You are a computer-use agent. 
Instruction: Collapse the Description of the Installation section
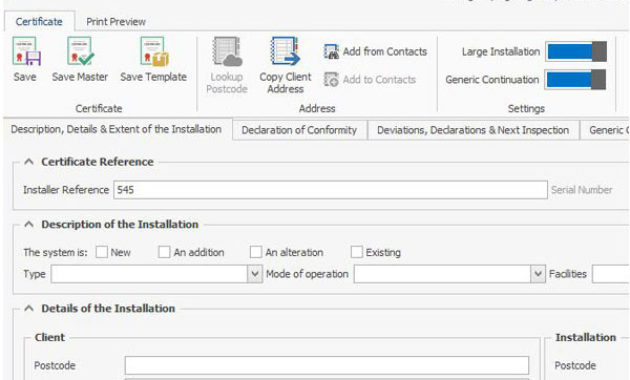tap(29, 224)
